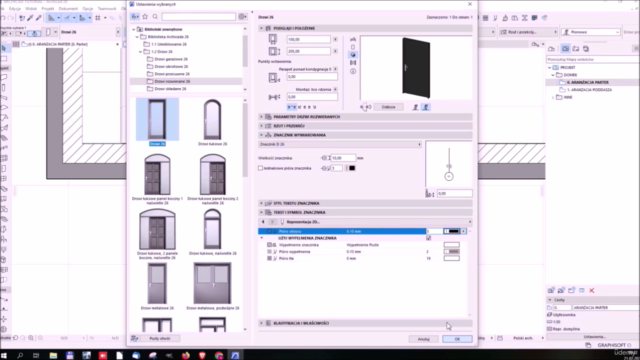Select 1. Aranżacja poddasza in the navigator
640x360 pixels.
589,90
